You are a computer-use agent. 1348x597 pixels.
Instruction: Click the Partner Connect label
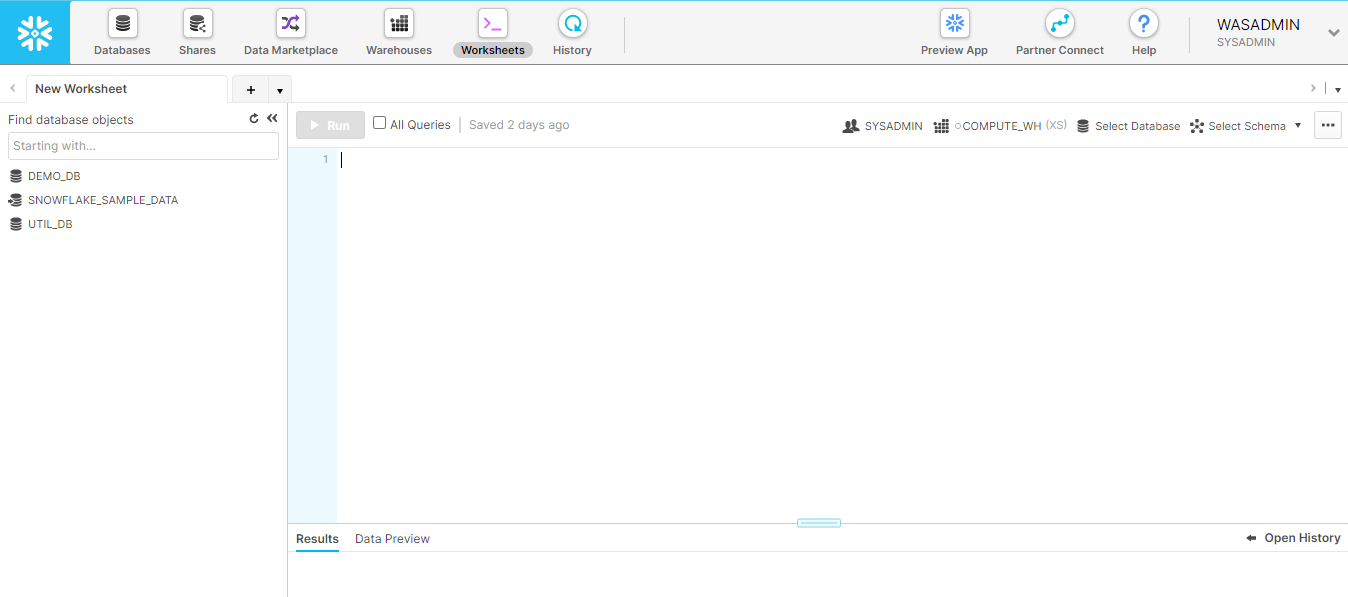pyautogui.click(x=1060, y=50)
